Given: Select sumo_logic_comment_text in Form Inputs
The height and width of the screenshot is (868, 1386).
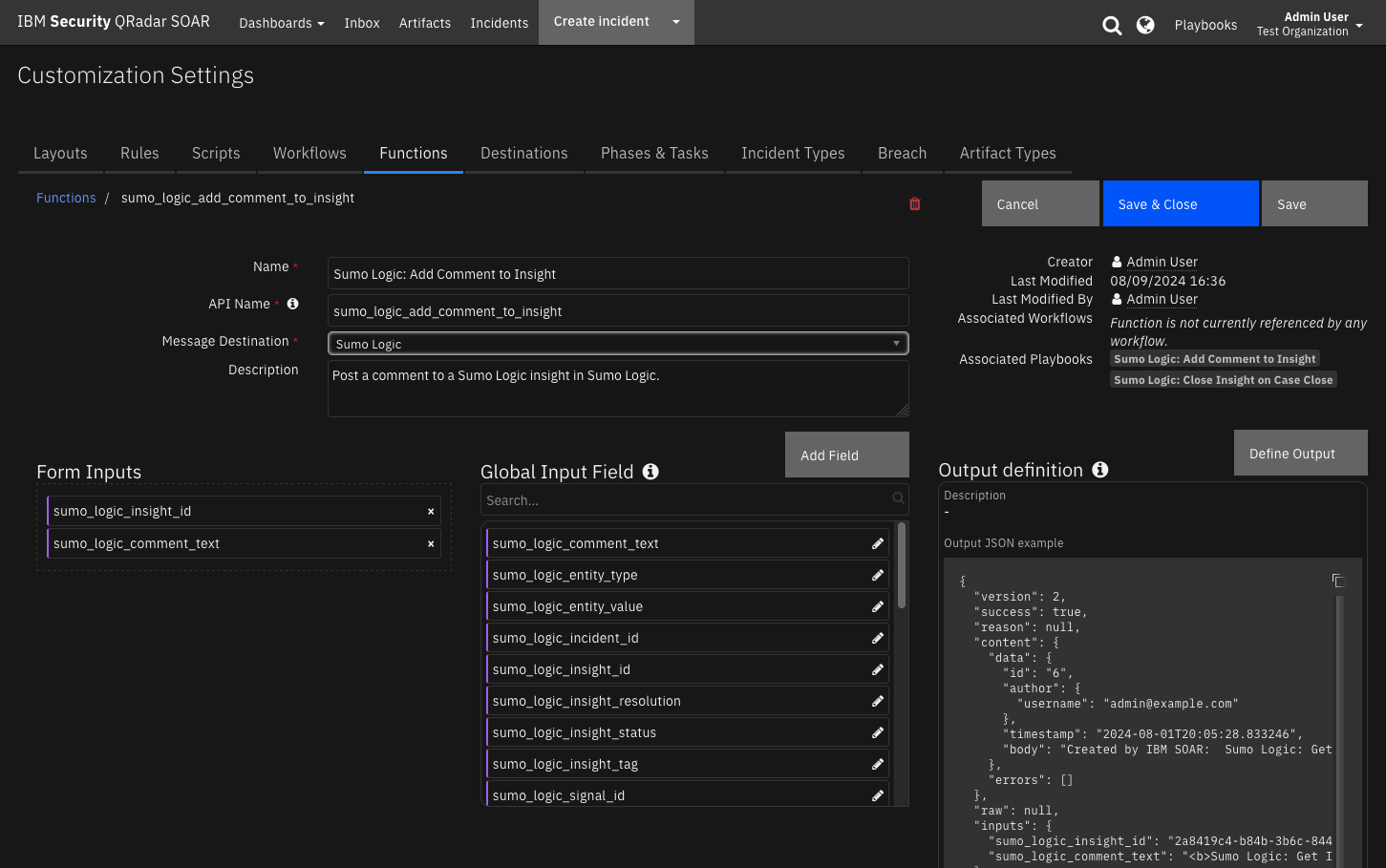Looking at the screenshot, I should coord(244,543).
